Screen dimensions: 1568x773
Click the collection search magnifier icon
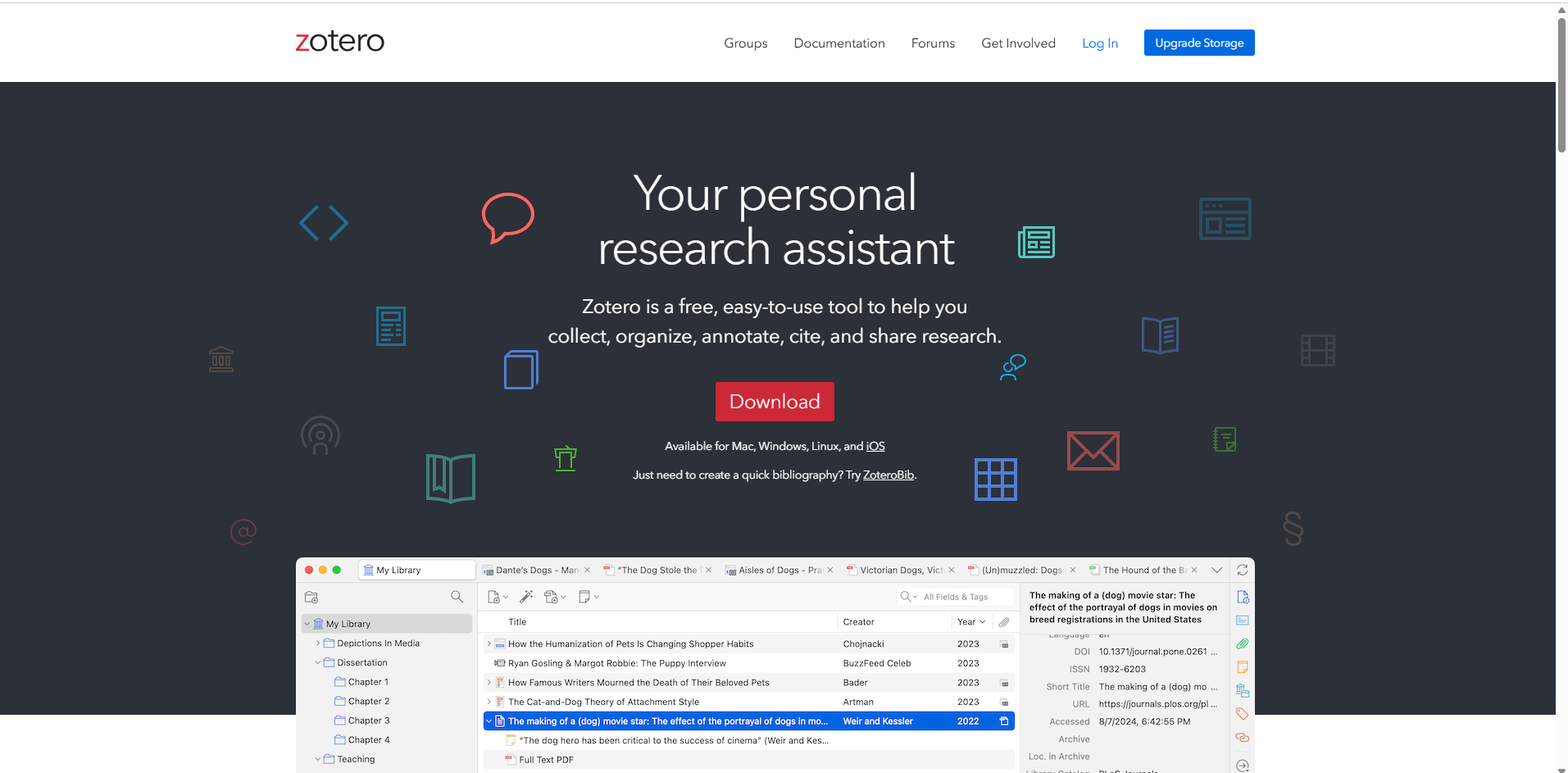pos(457,597)
